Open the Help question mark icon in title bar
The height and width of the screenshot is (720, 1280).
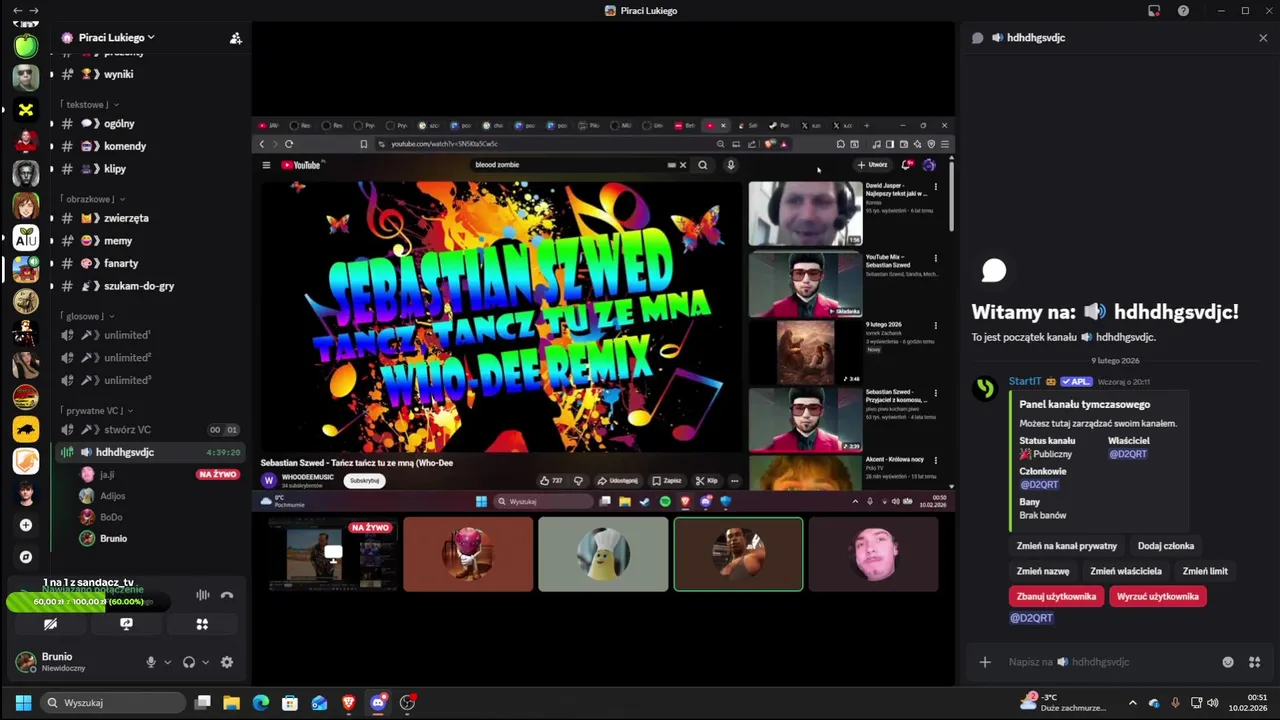(1183, 11)
